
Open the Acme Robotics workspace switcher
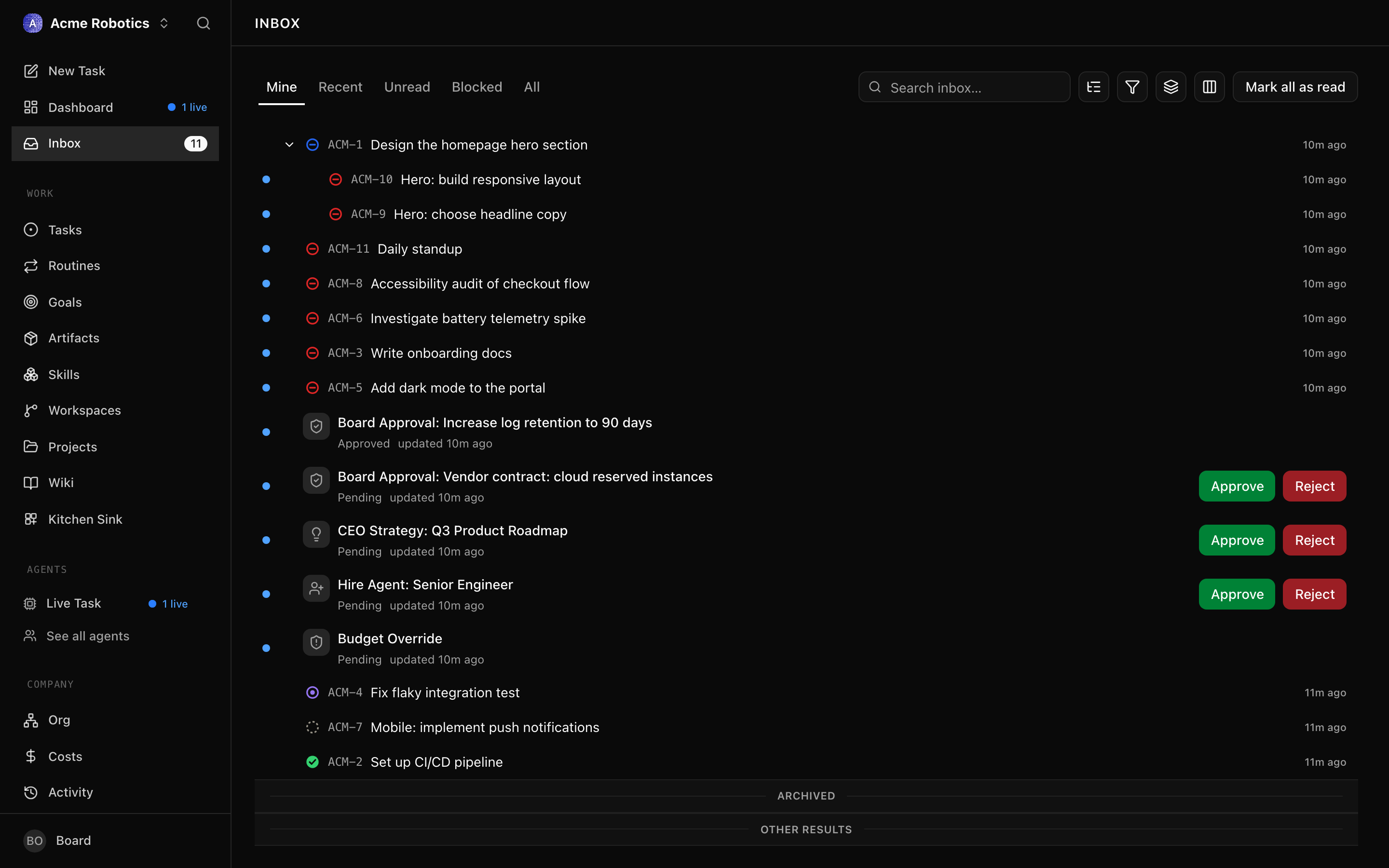164,23
